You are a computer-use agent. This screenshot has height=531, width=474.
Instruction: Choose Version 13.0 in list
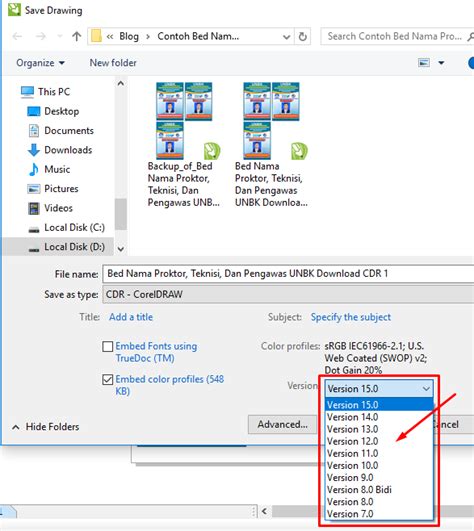point(379,429)
